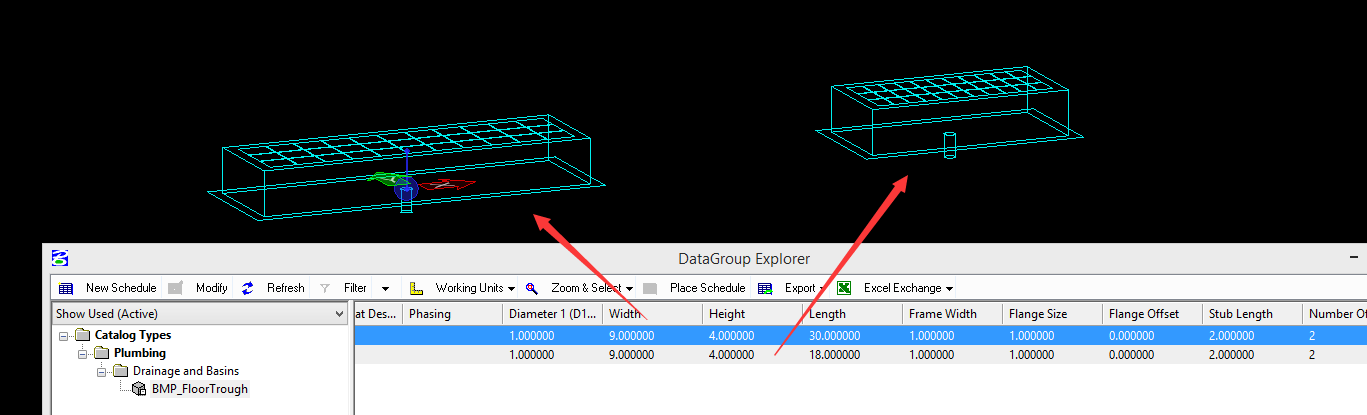
Task: Click the BMP_FloorTrough cube icon
Action: tap(140, 389)
